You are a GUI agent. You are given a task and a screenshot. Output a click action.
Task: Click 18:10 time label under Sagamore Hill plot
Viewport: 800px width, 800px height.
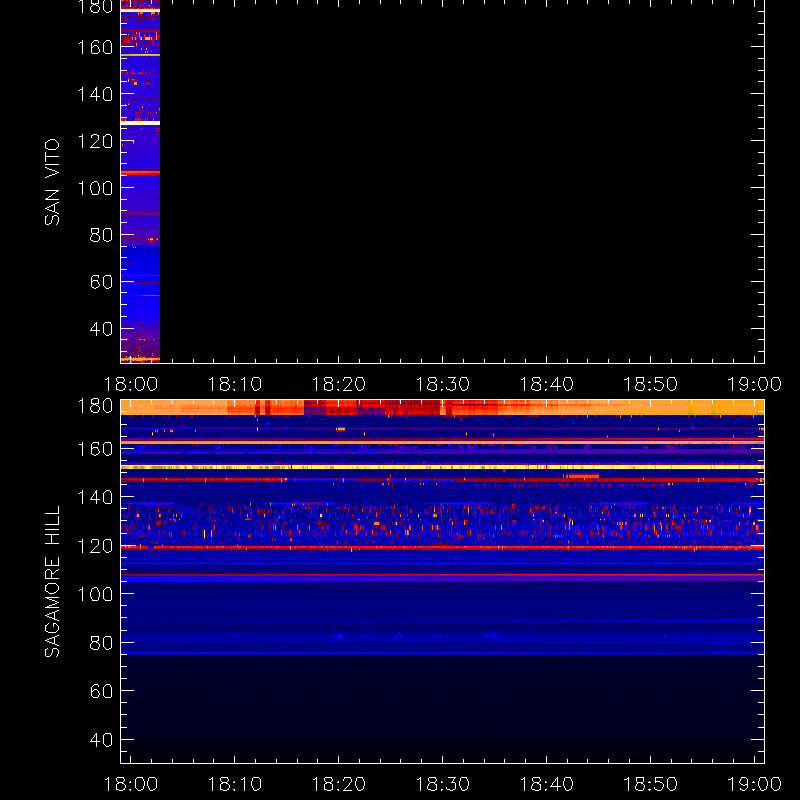235,784
